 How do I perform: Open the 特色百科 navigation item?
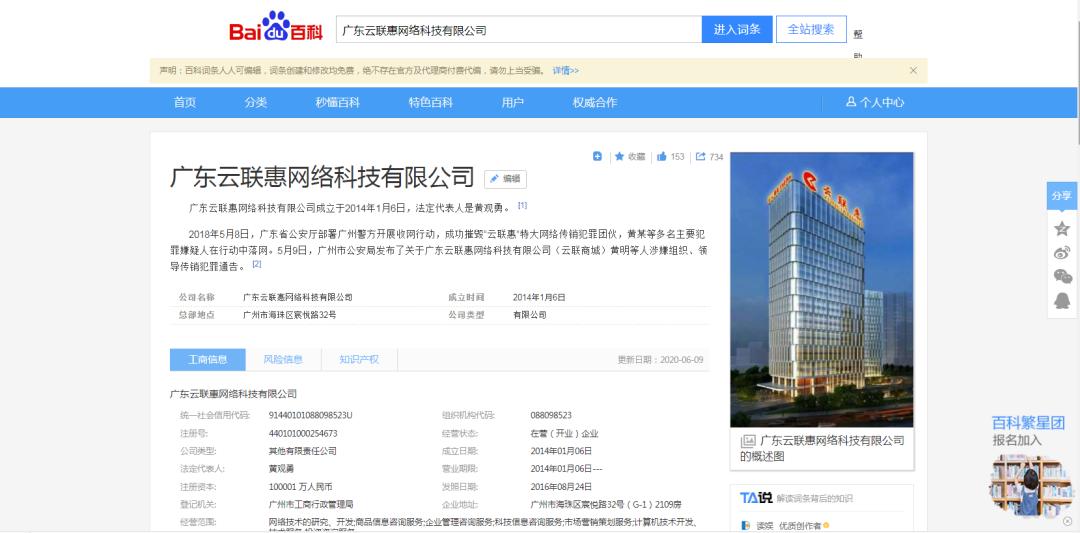(x=430, y=103)
